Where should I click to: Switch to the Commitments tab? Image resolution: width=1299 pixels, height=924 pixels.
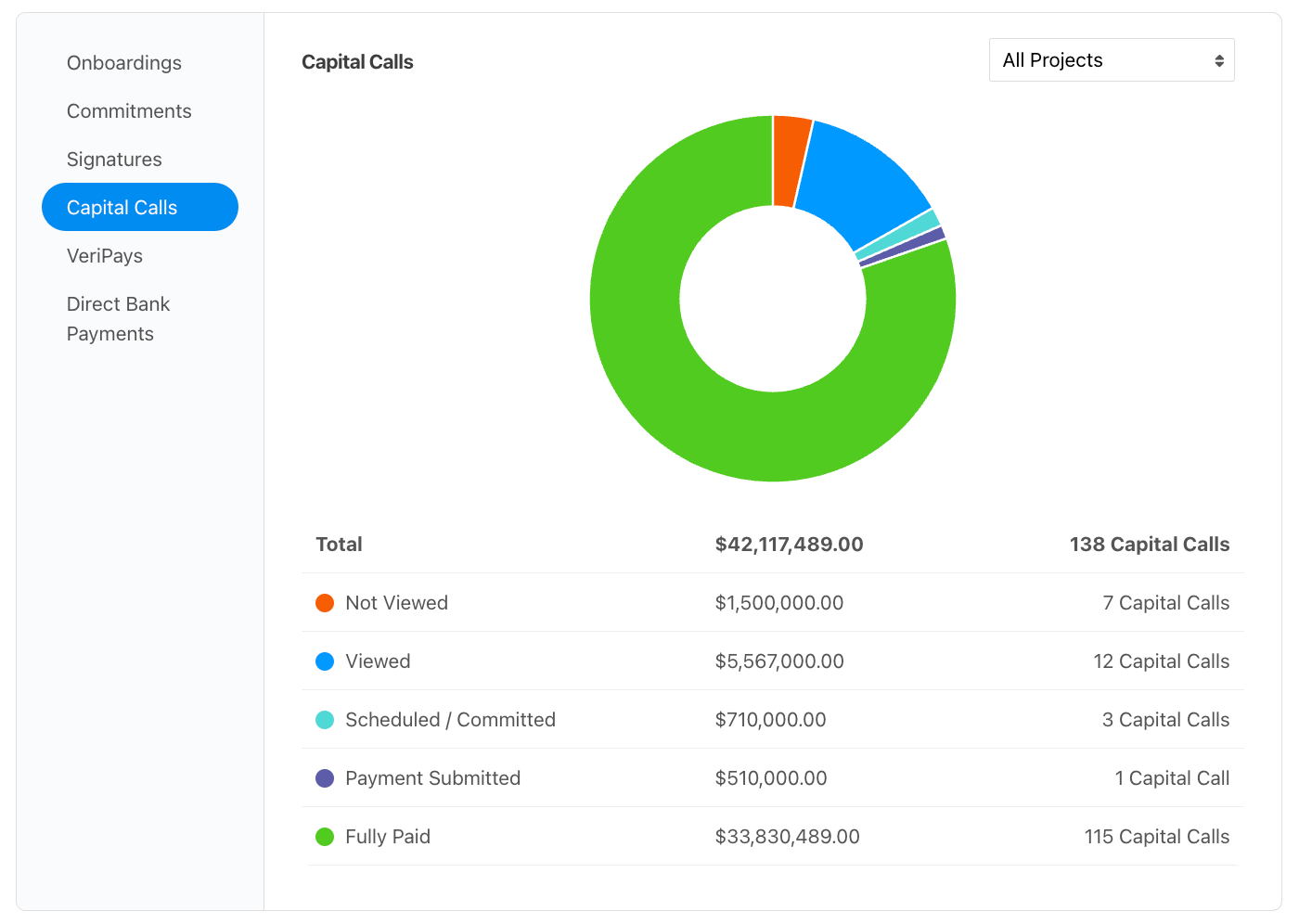[x=129, y=111]
